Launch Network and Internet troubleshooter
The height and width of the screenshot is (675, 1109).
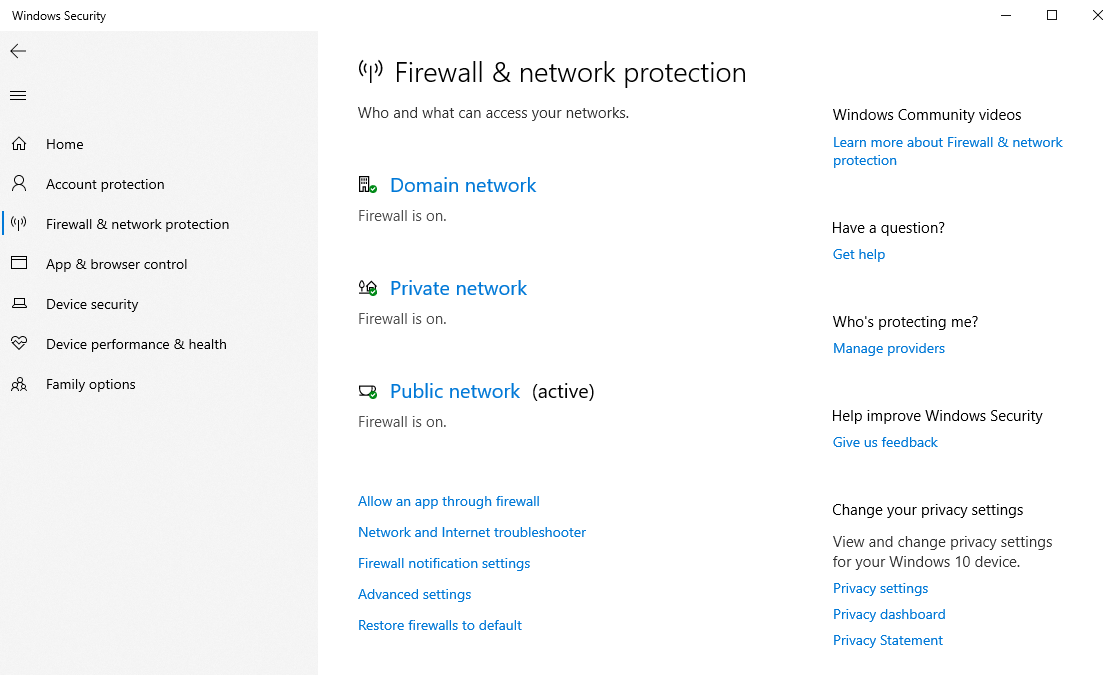[x=472, y=532]
